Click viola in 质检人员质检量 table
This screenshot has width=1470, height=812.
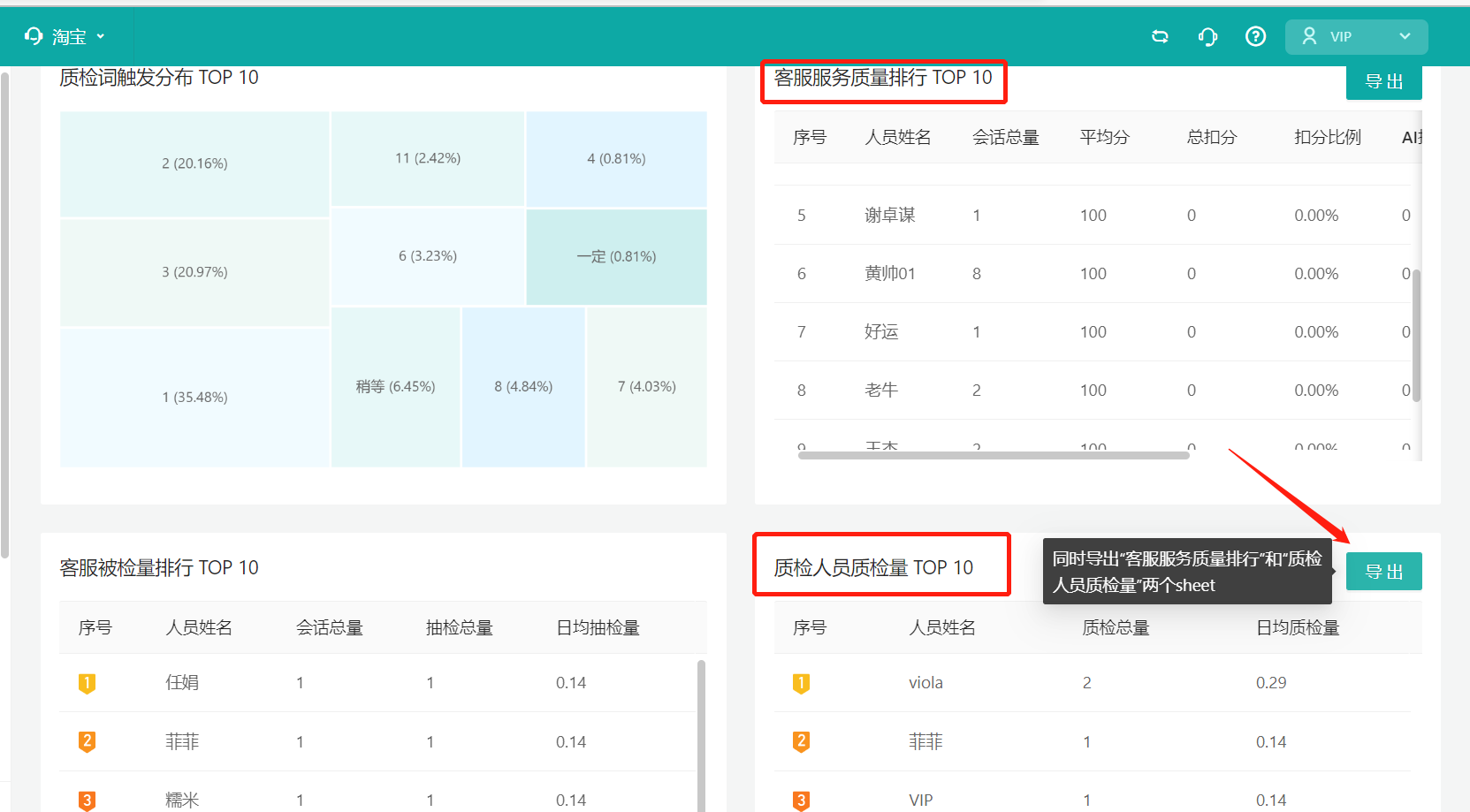coord(925,682)
